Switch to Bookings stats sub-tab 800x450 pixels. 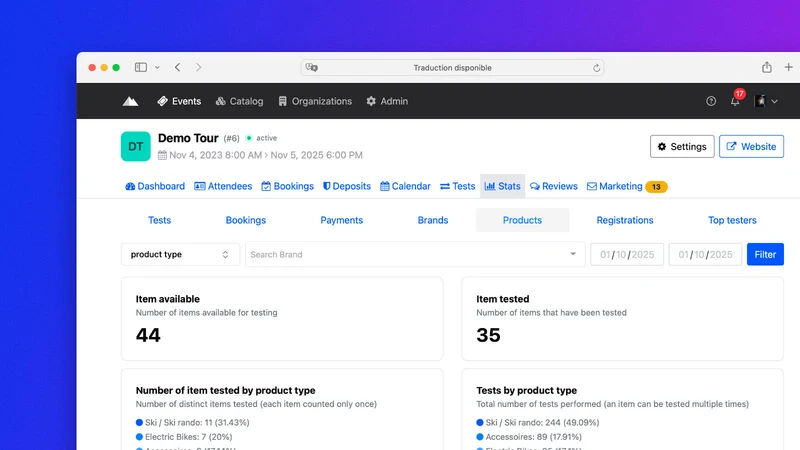(246, 220)
